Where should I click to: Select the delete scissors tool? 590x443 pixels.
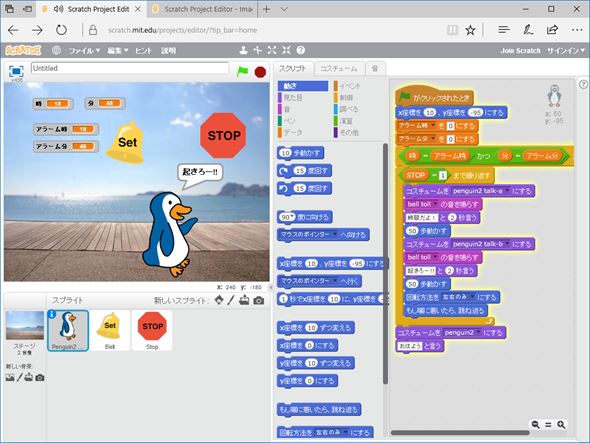pos(258,50)
